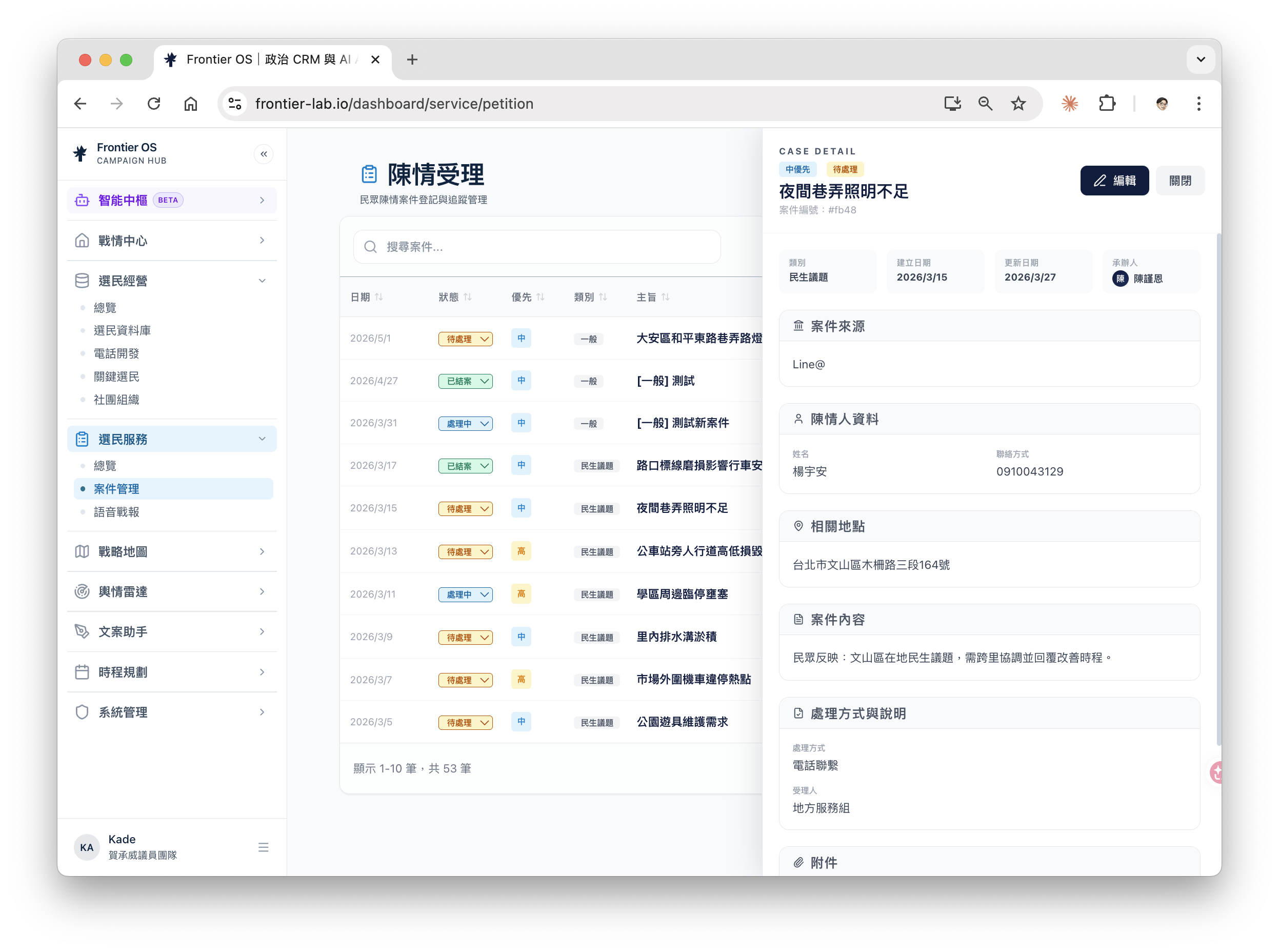This screenshot has width=1279, height=952.
Task: Open 選民資料庫 in sidebar
Action: 122,330
